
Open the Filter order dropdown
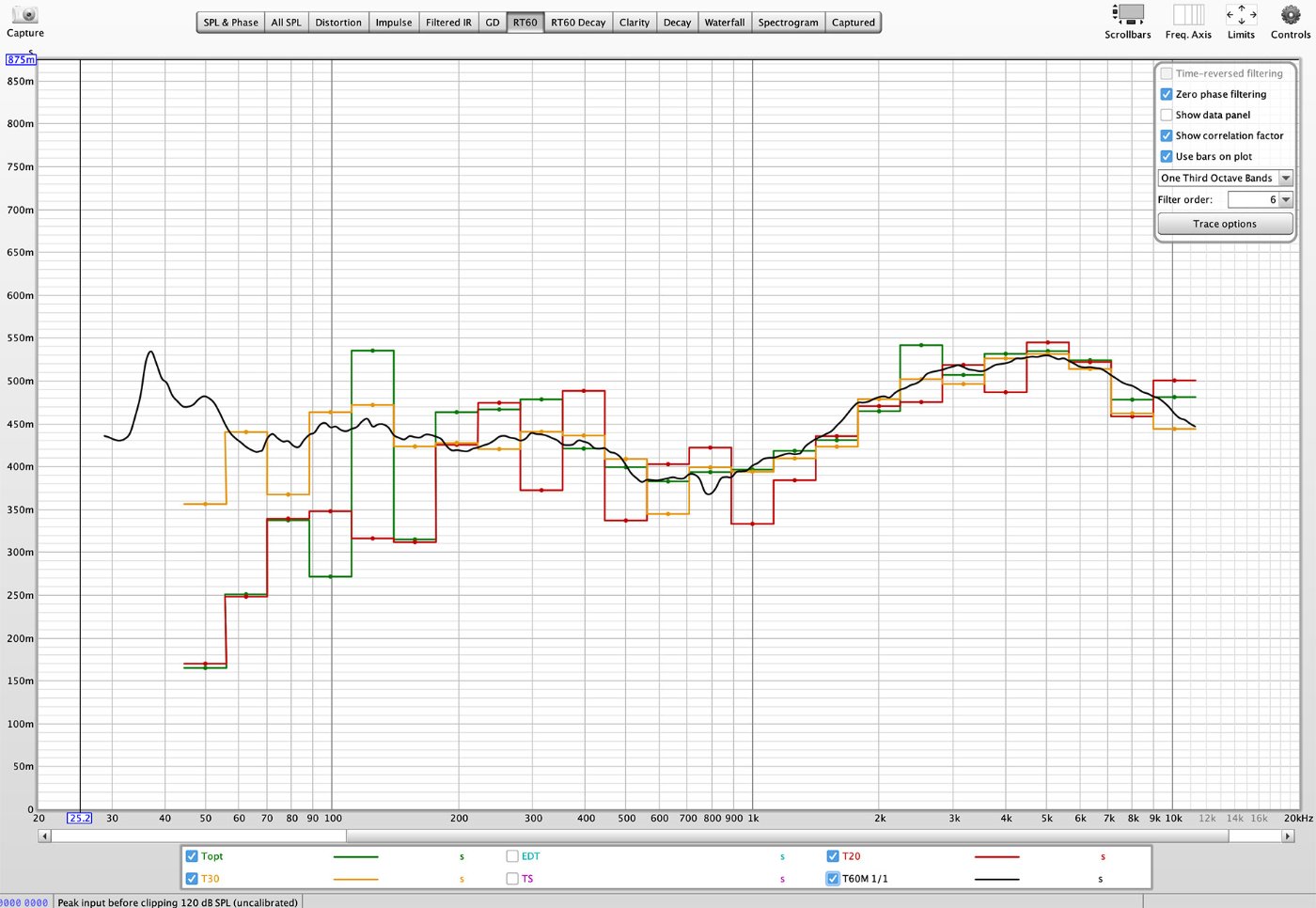click(x=1286, y=199)
